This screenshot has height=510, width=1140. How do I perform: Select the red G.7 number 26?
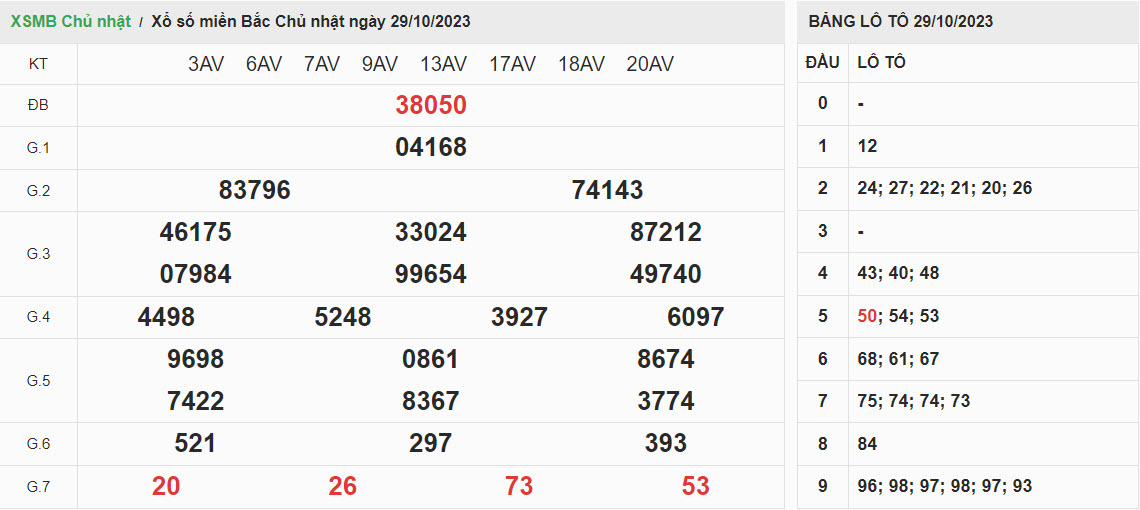tap(342, 486)
